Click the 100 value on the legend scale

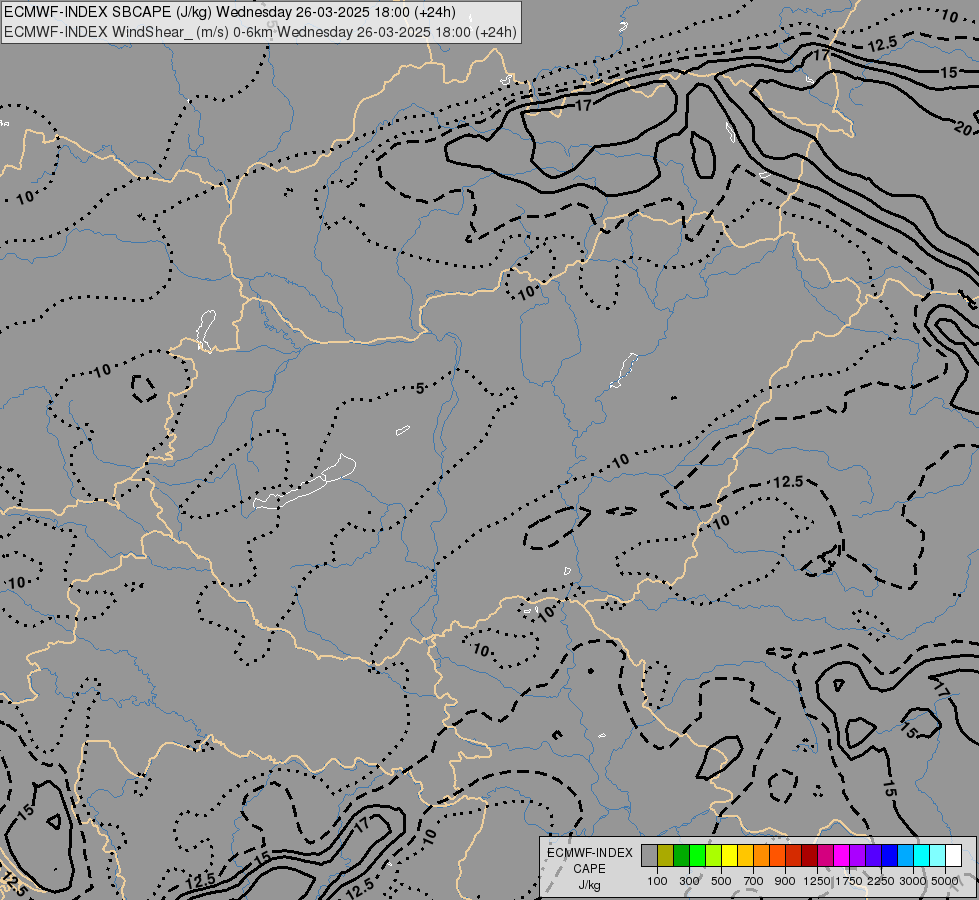pyautogui.click(x=657, y=881)
